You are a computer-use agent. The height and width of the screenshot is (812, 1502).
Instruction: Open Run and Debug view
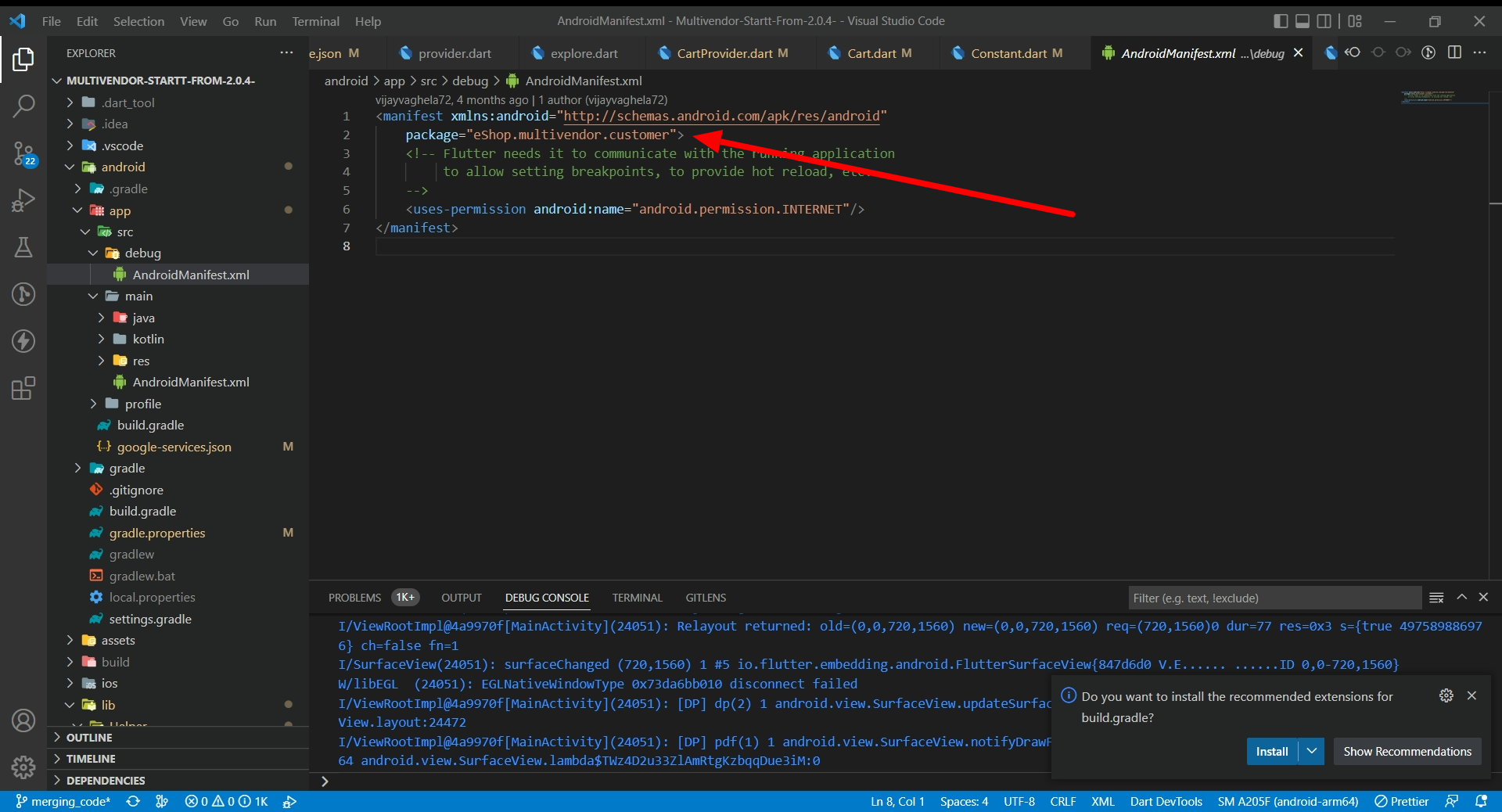[x=23, y=201]
